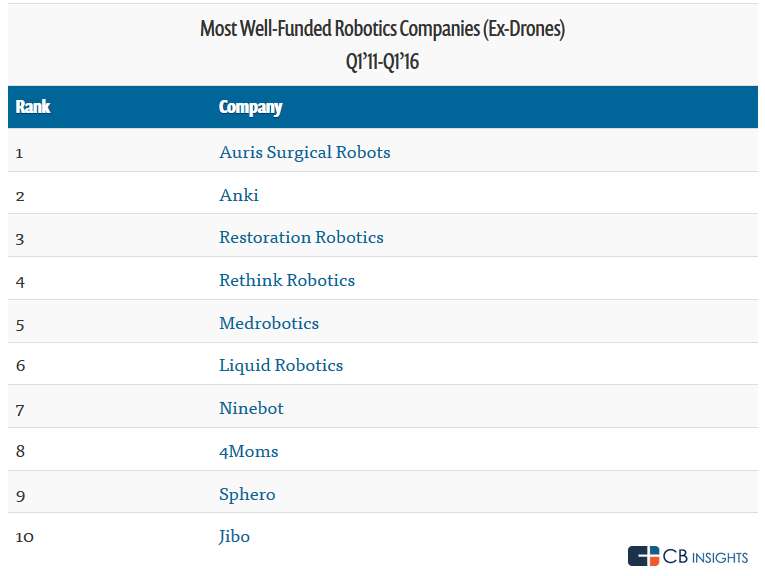Click rank number 1 cell
The image size is (765, 576).
point(20,153)
